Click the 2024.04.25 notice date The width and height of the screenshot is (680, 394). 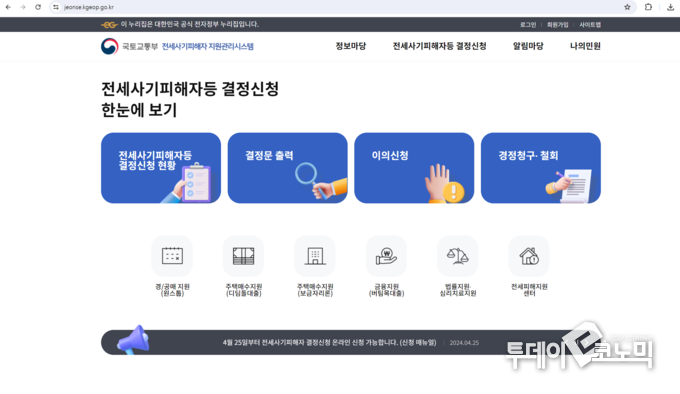(x=464, y=343)
